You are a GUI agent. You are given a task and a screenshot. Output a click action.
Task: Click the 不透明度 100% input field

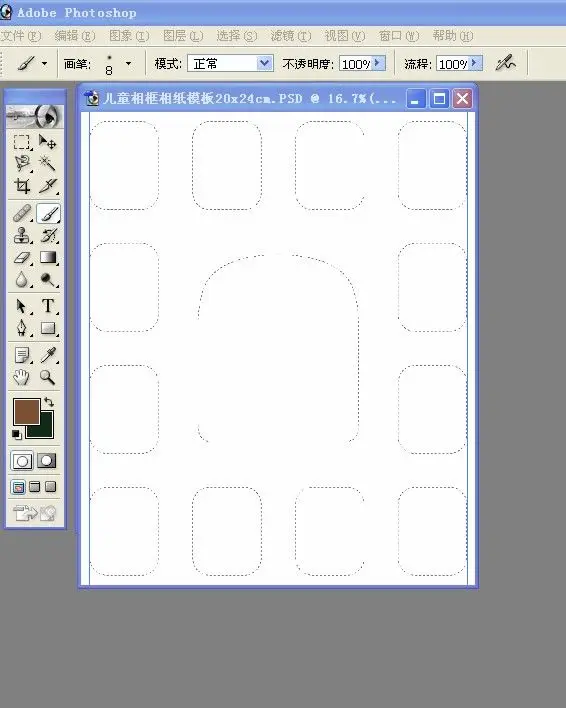click(x=356, y=64)
